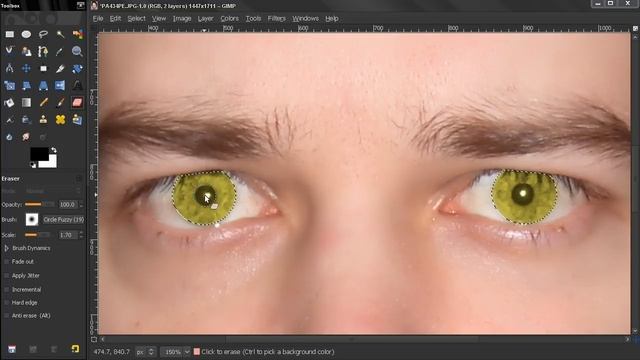640x360 pixels.
Task: Select the Clone stamp tool
Action: point(43,120)
